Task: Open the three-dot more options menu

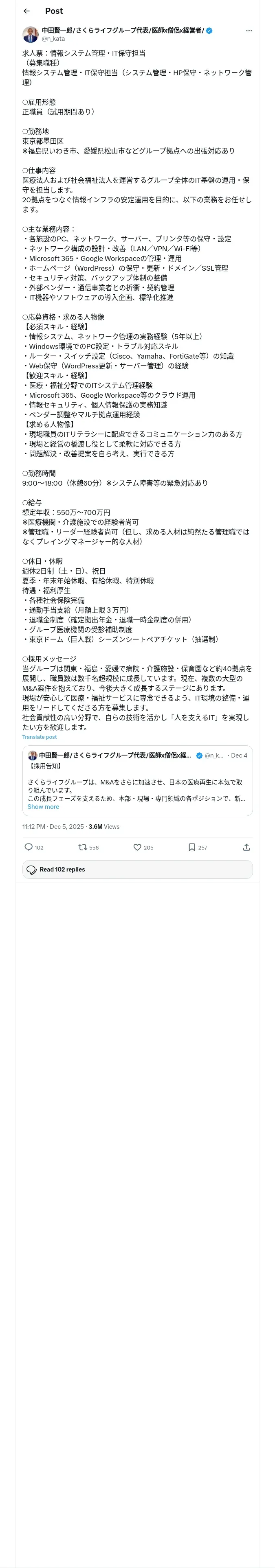Action: tap(248, 31)
